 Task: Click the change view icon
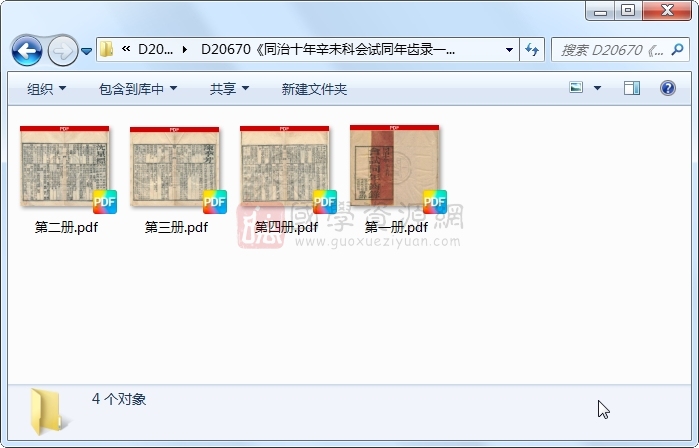[576, 89]
